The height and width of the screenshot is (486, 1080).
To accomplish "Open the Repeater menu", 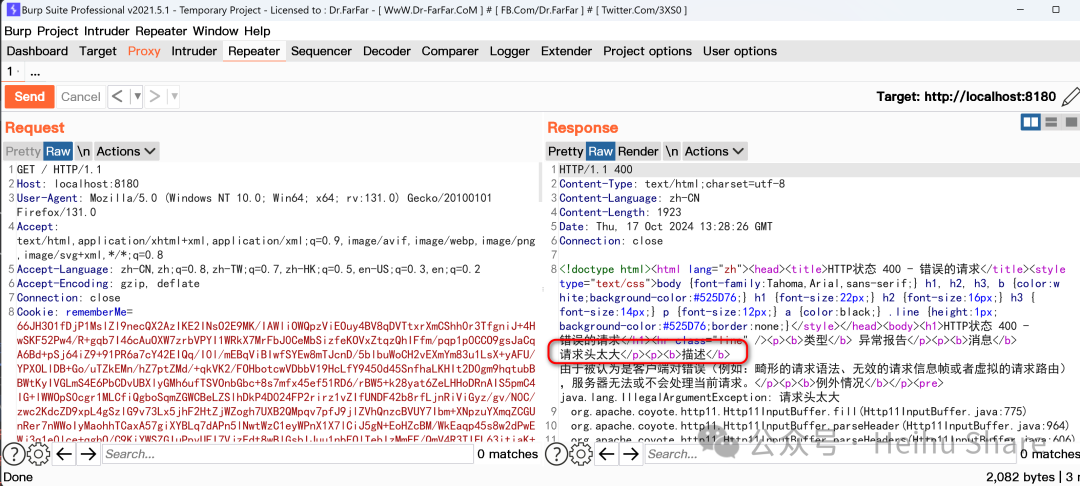I will 161,31.
